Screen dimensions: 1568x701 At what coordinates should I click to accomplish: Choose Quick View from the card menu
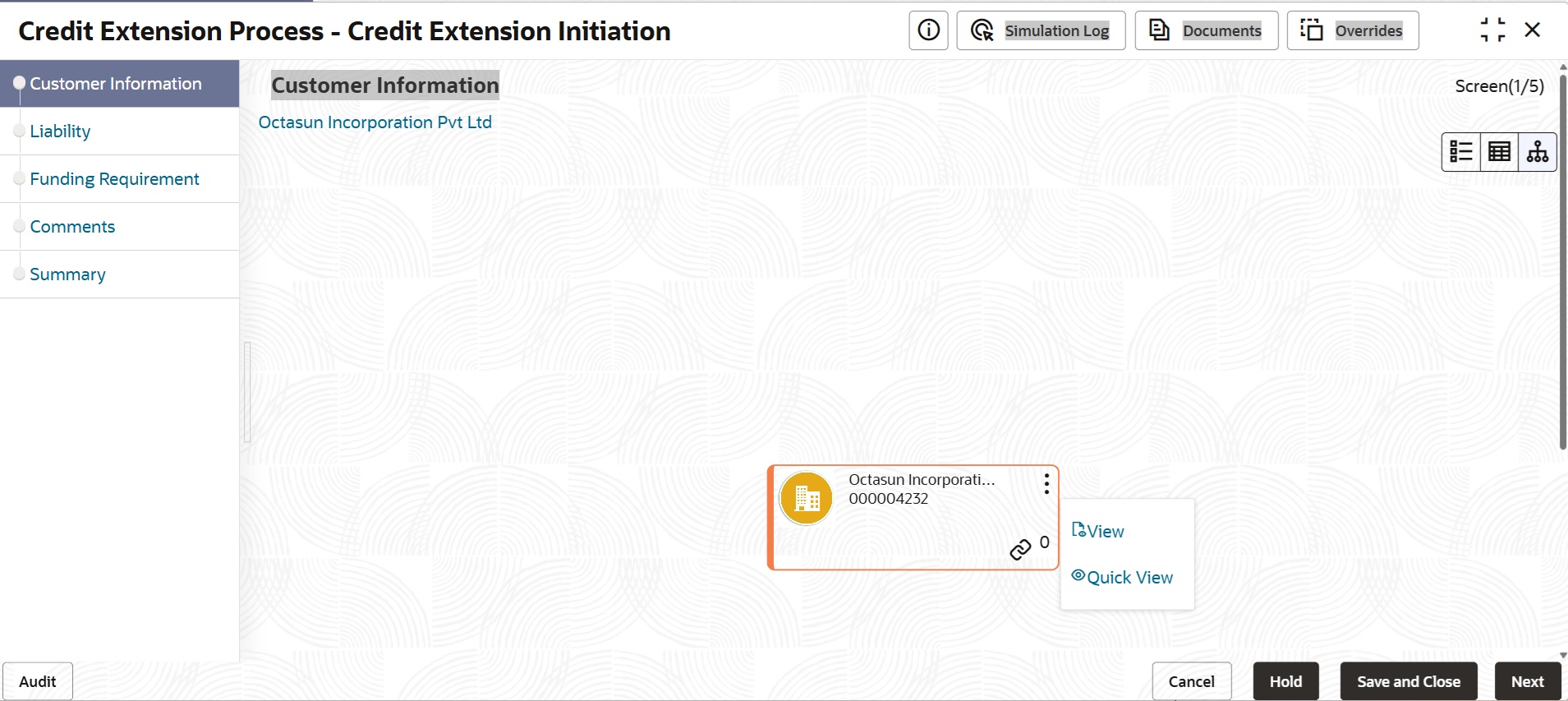[1122, 577]
